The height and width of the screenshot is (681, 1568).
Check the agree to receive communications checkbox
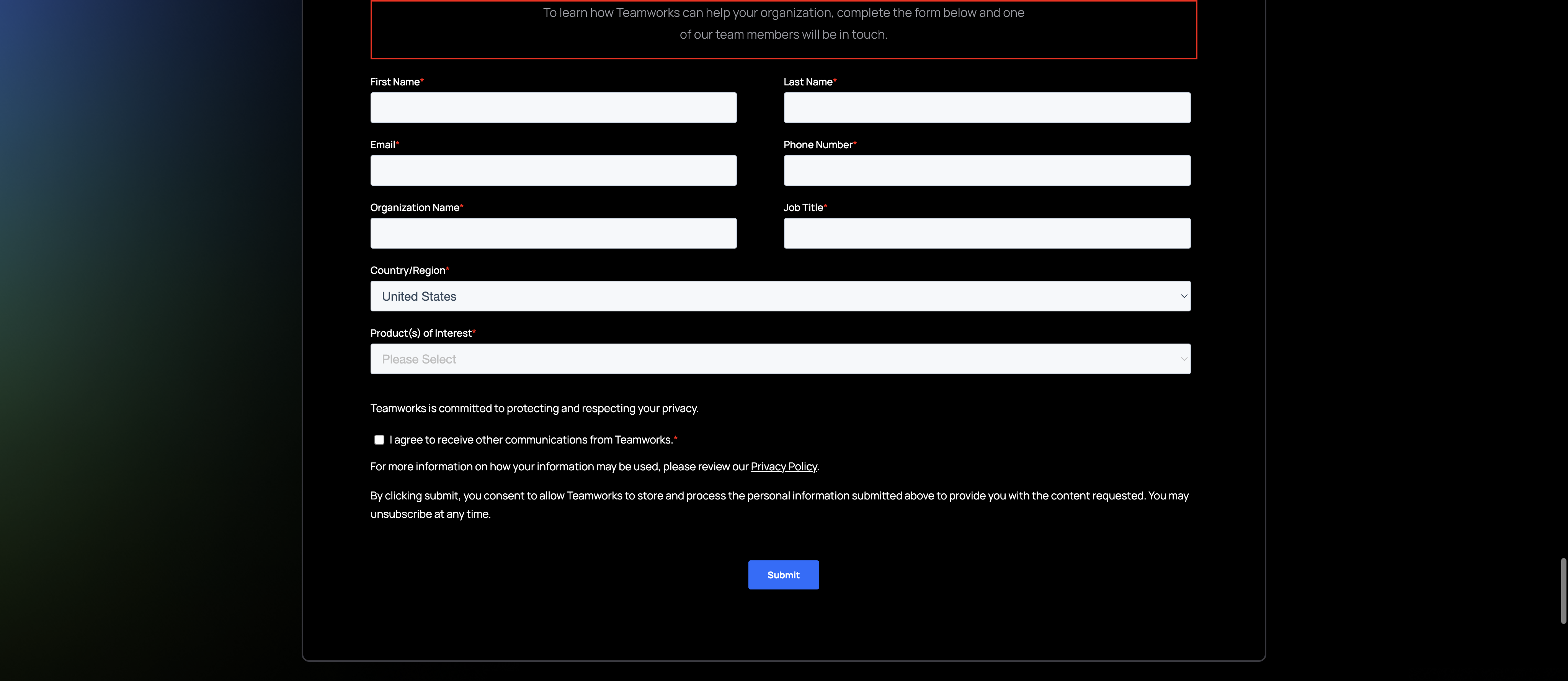[379, 440]
